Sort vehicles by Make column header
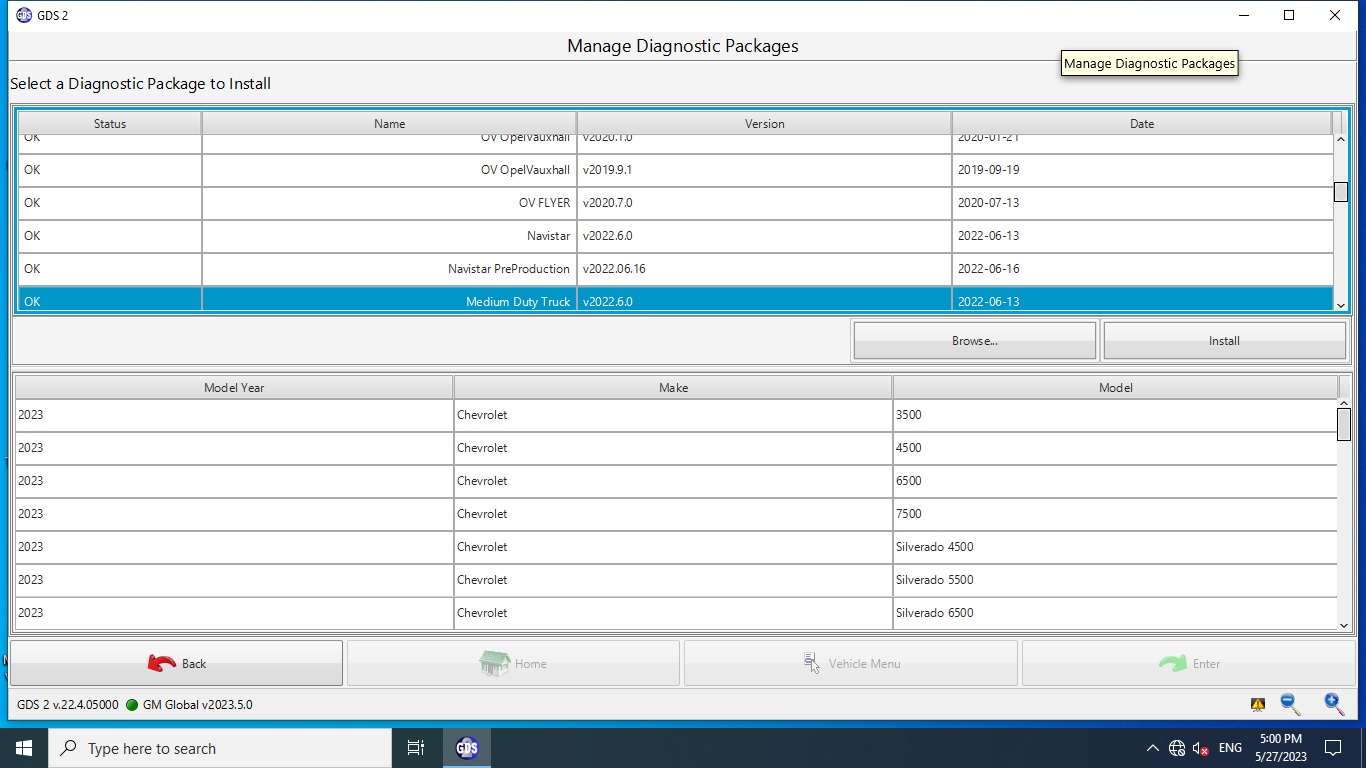1366x768 pixels. point(673,387)
